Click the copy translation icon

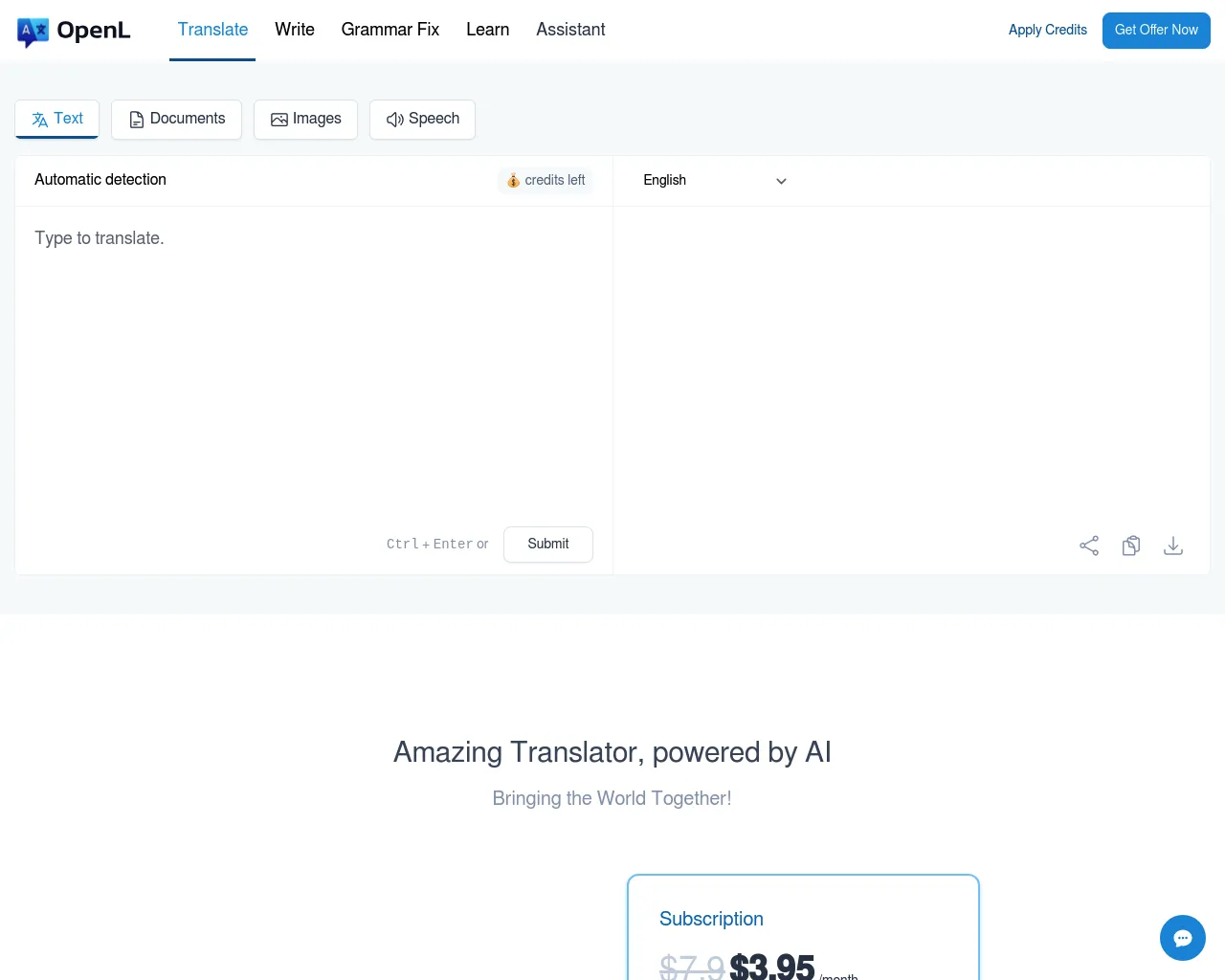(1130, 545)
